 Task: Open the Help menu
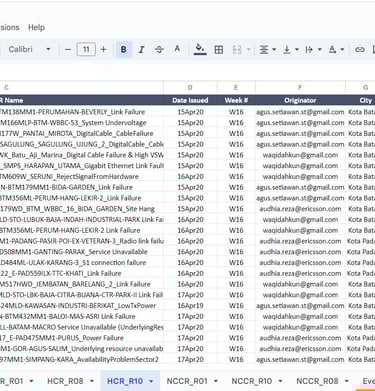[36, 27]
